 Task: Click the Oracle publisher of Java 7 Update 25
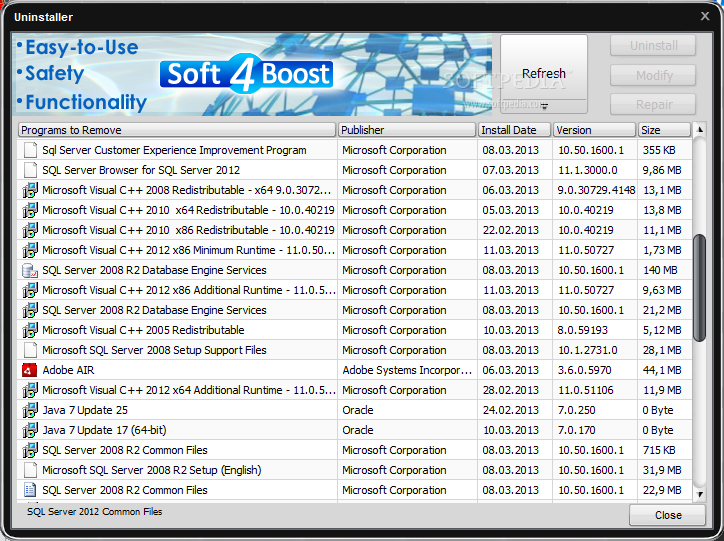(x=358, y=410)
